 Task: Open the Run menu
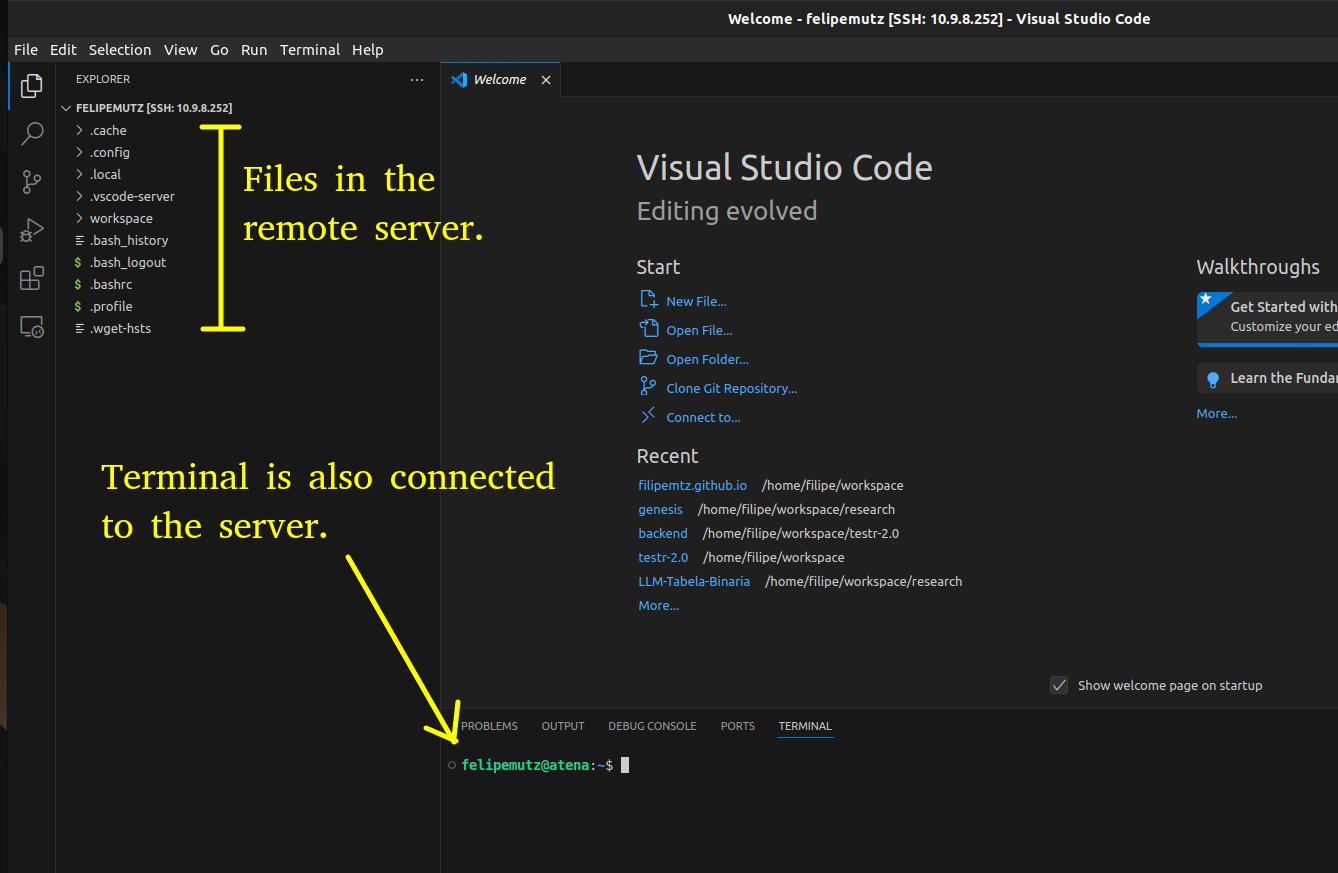point(254,49)
